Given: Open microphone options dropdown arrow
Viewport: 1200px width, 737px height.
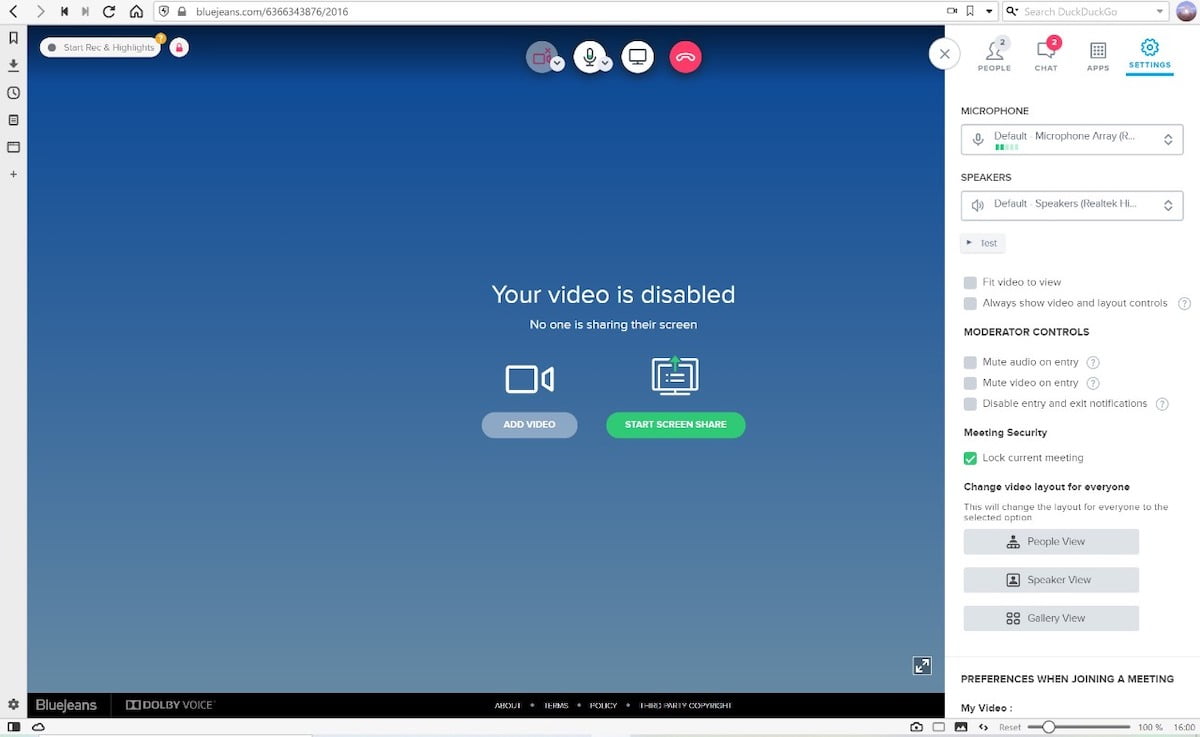Looking at the screenshot, I should pyautogui.click(x=606, y=63).
